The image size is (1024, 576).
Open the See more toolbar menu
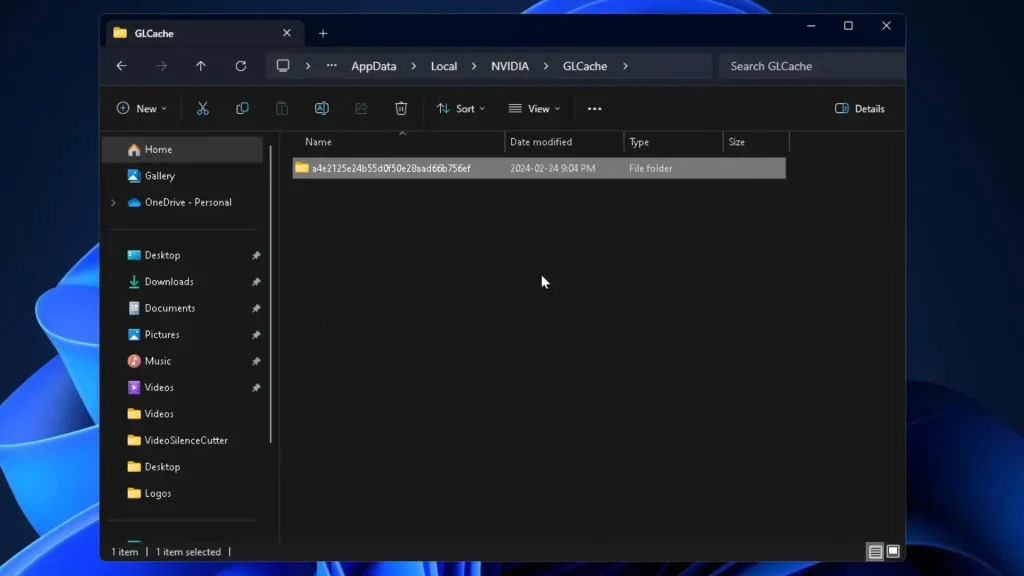(594, 108)
